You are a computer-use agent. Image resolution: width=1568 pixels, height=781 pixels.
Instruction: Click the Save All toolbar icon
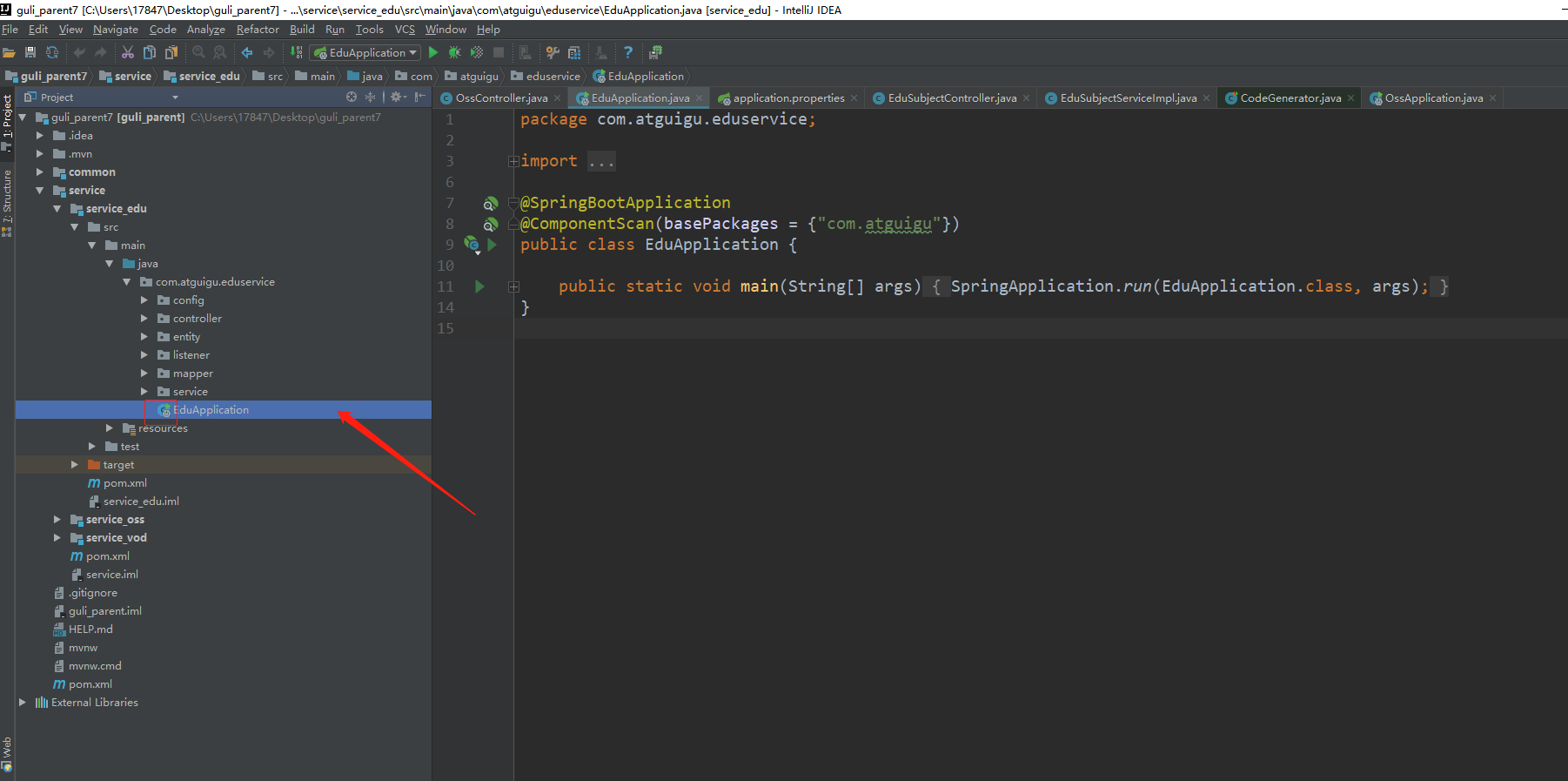click(x=30, y=52)
